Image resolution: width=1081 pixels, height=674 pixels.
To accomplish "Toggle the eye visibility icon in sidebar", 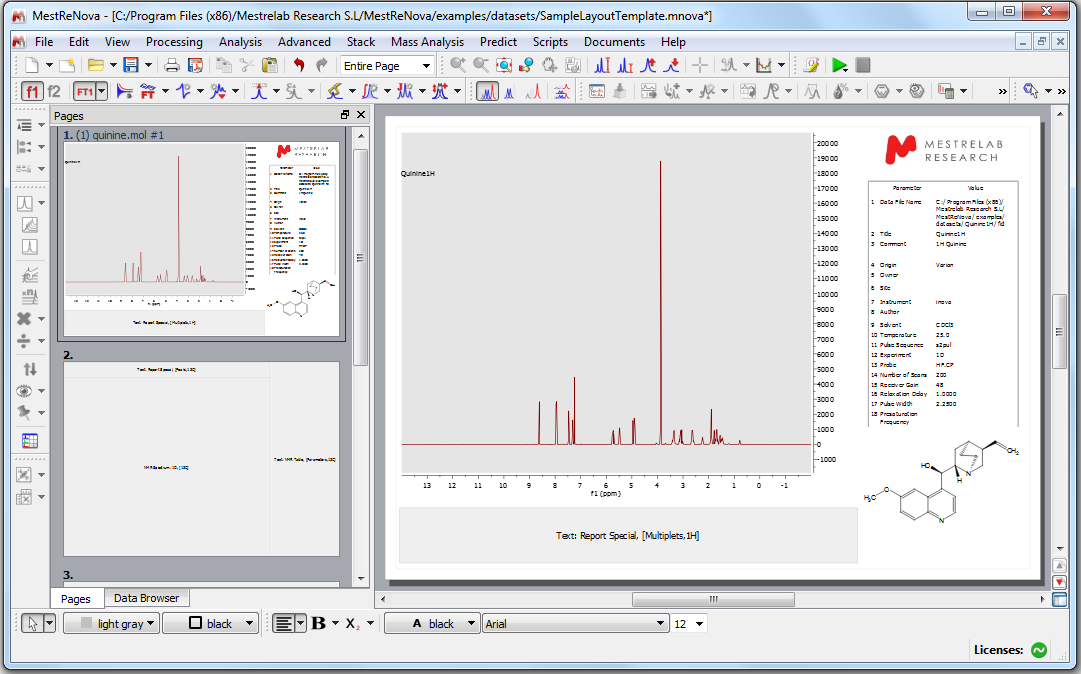I will pos(25,391).
